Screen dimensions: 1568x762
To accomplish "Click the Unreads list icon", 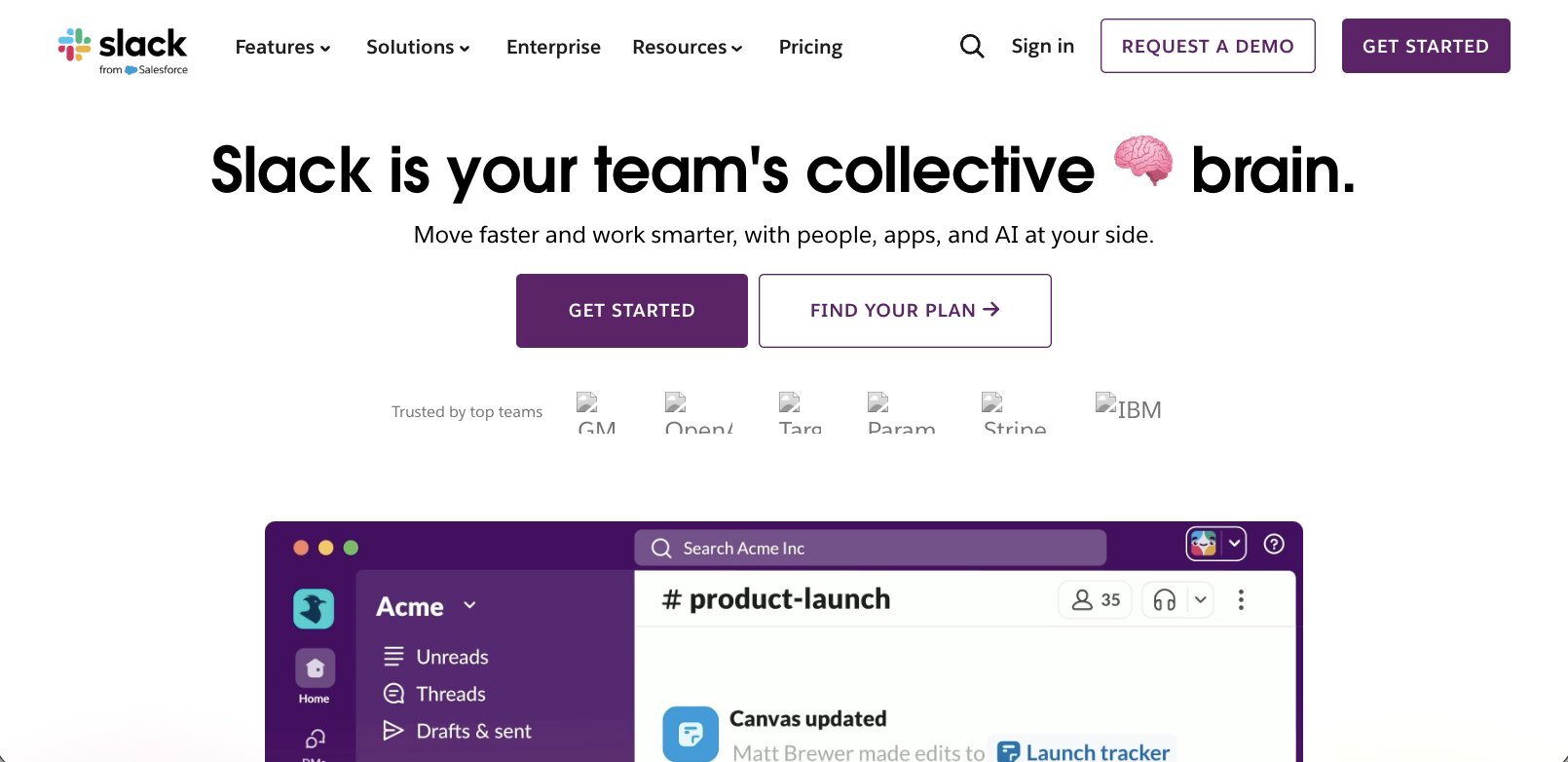I will click(393, 657).
